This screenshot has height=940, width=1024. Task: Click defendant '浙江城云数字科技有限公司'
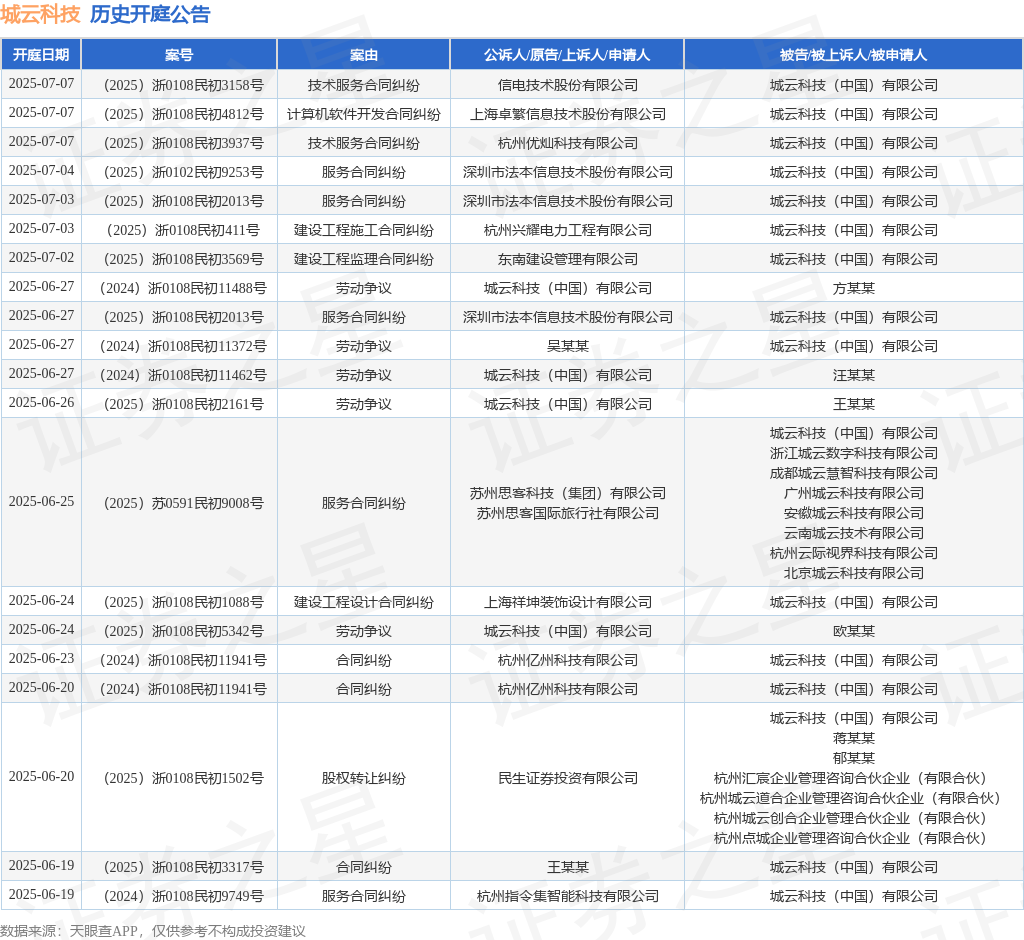(854, 453)
